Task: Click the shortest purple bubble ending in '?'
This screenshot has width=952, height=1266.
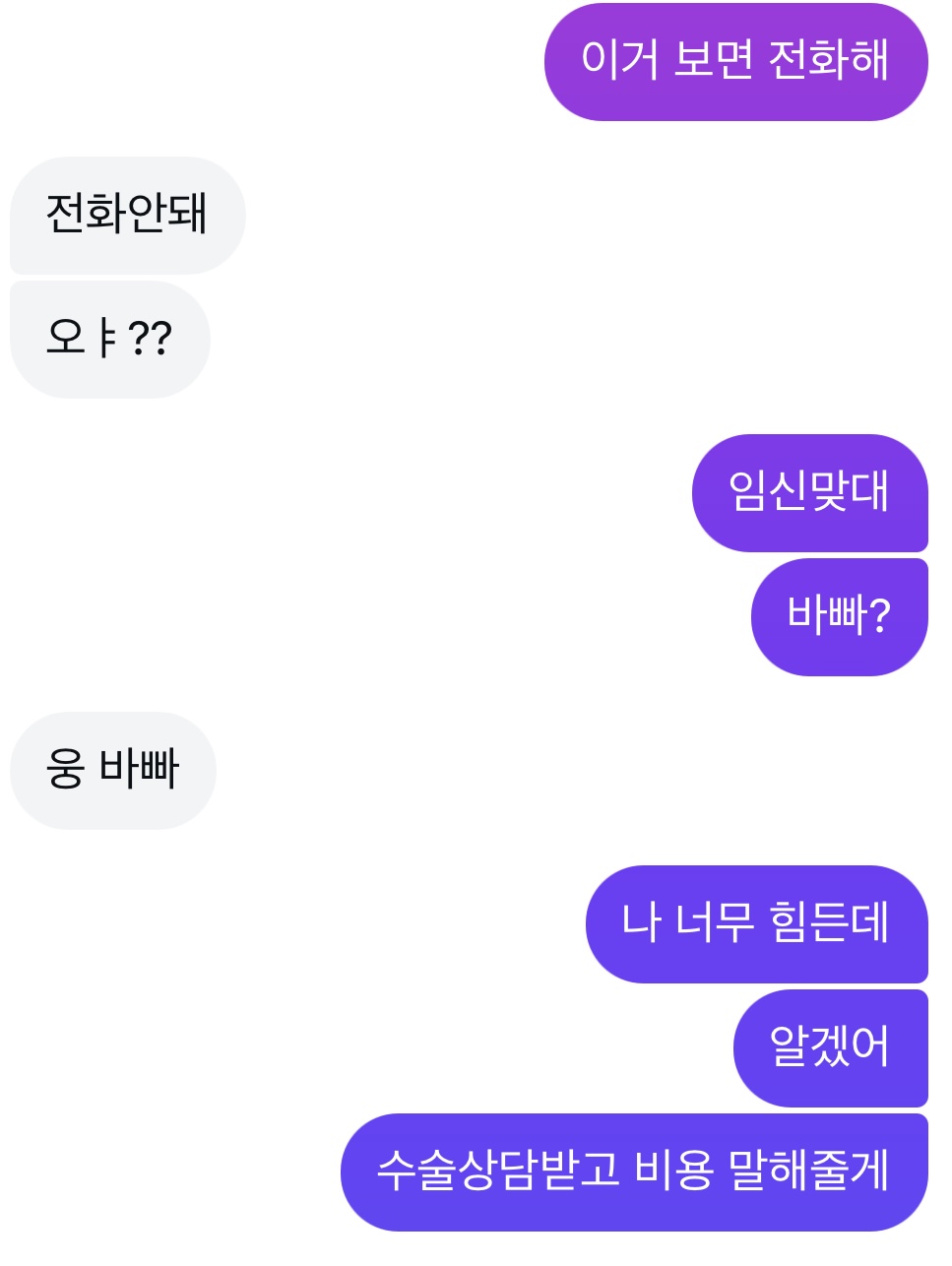Action: [839, 616]
